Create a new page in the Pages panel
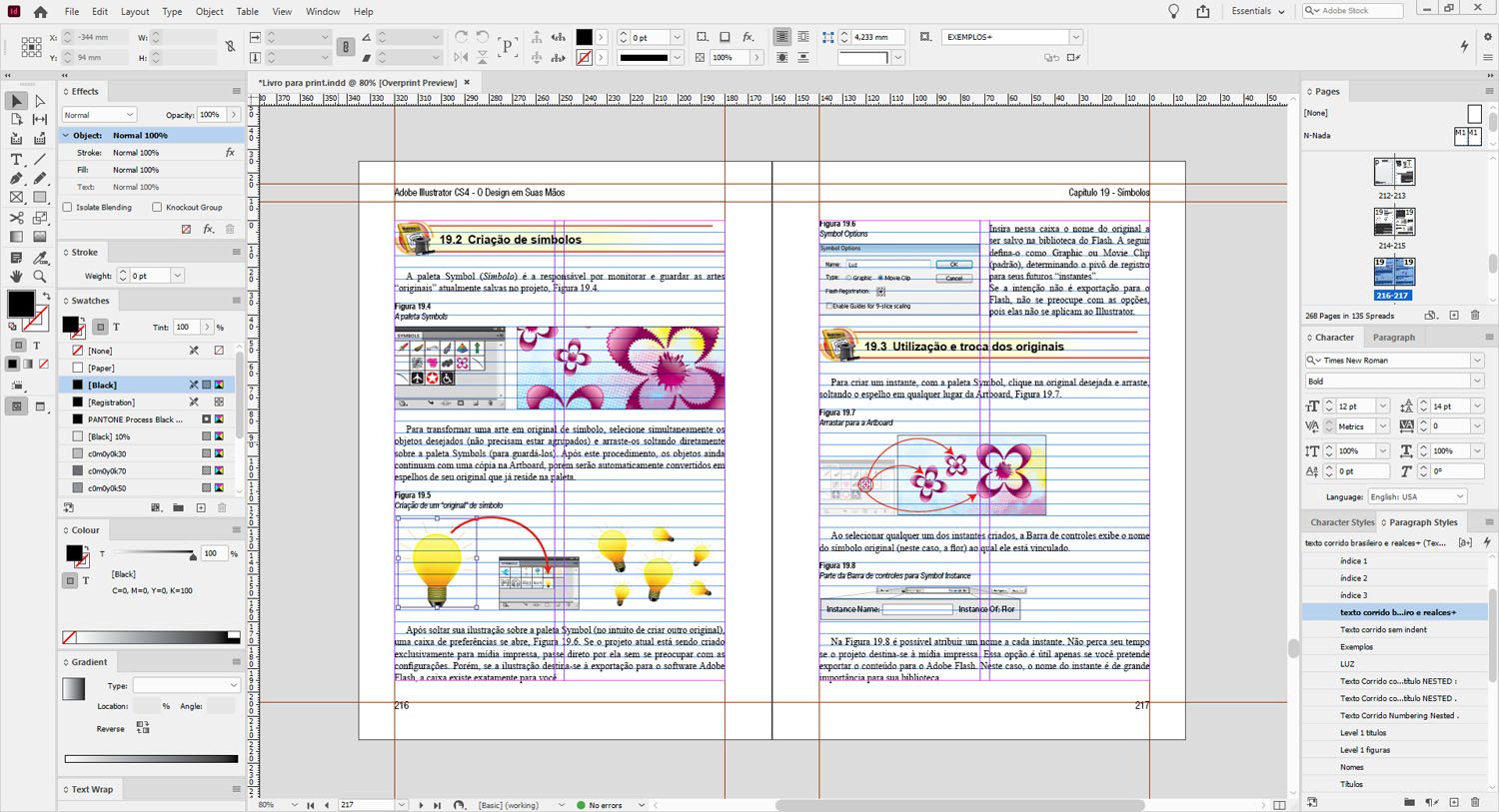The height and width of the screenshot is (812, 1499). 1454,316
